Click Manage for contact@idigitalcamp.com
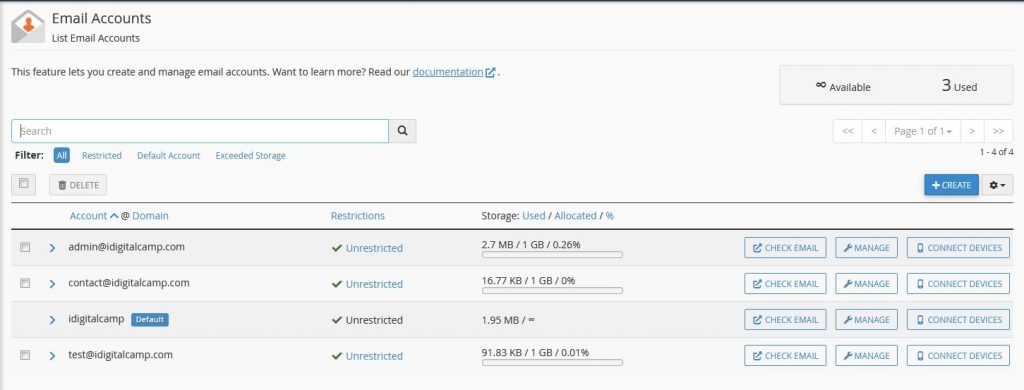The image size is (1024, 390). point(867,284)
